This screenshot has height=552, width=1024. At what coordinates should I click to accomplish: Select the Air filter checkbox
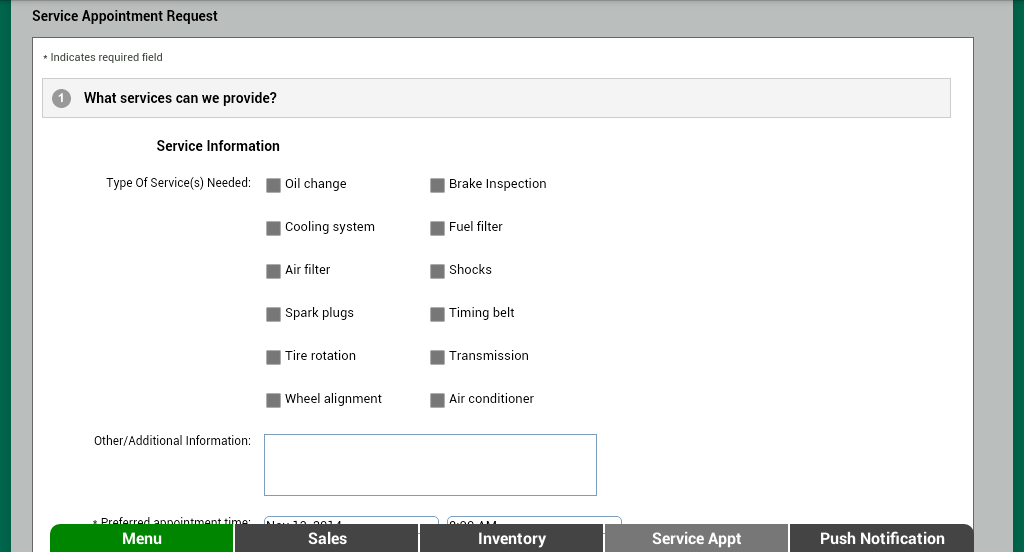point(273,271)
